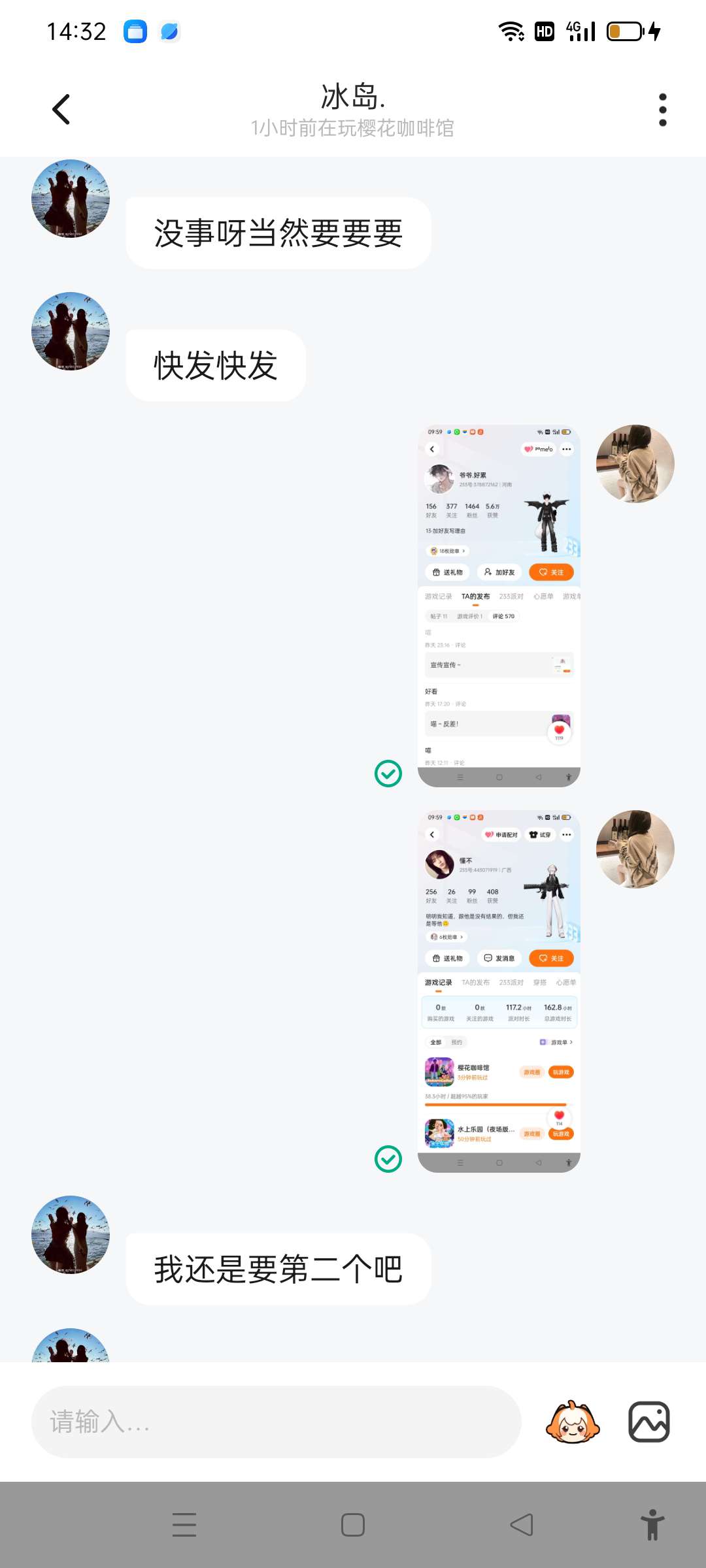Tap the back arrow in the chat header
Image resolution: width=706 pixels, height=1568 pixels.
61,109
